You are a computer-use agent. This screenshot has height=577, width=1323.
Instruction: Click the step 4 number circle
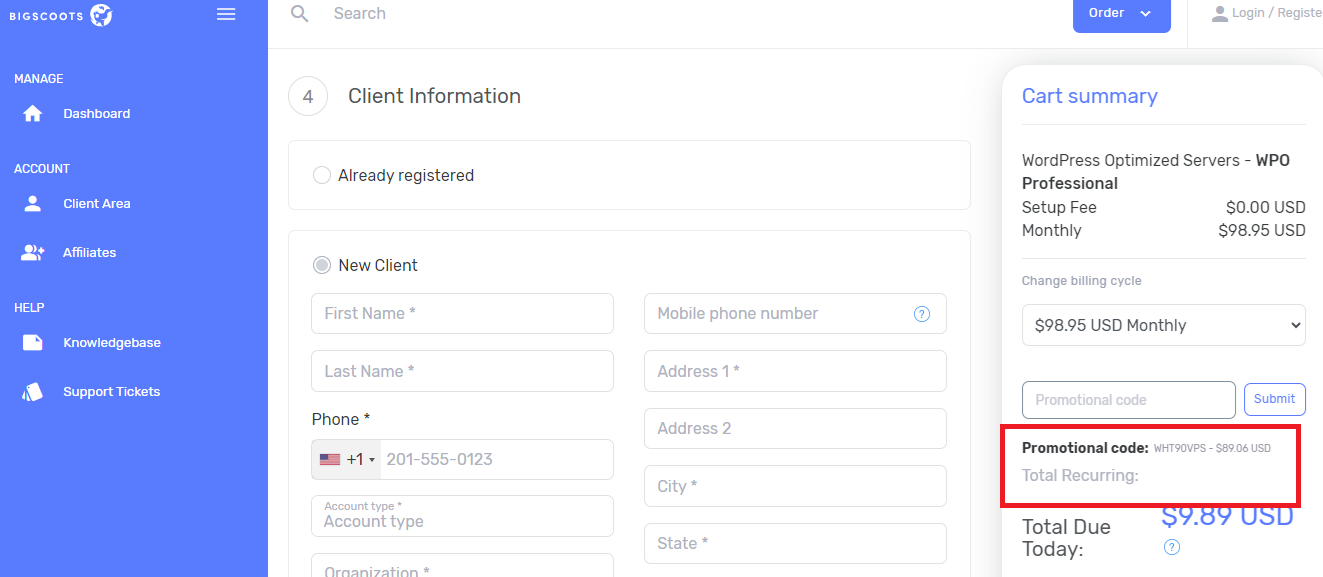pos(308,97)
